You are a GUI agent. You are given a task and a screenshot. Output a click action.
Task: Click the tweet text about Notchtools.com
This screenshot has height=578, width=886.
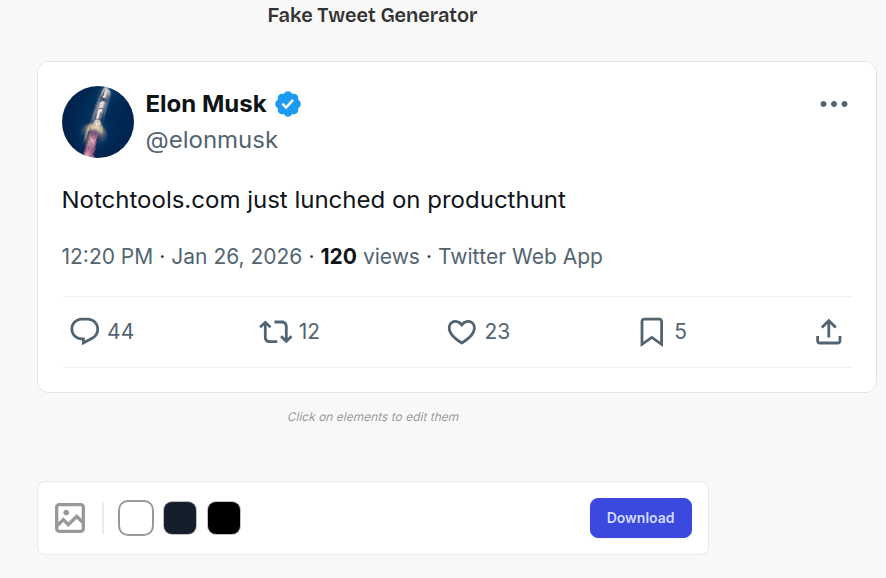tap(314, 200)
